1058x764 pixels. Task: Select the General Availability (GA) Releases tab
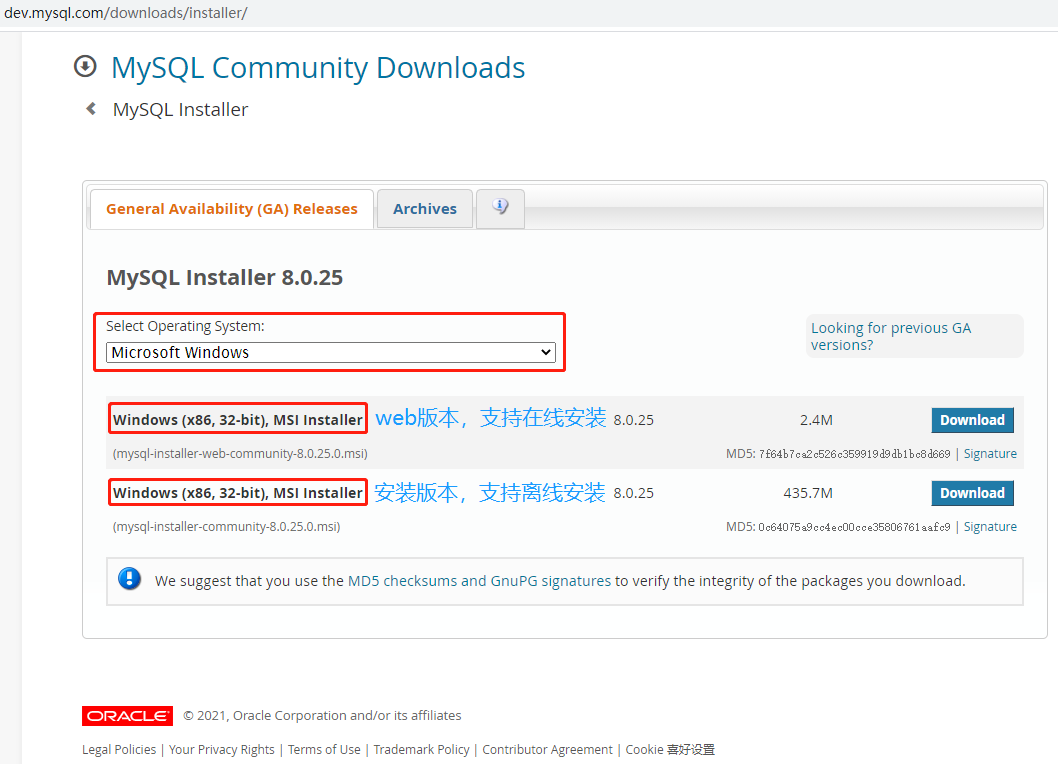pyautogui.click(x=231, y=209)
